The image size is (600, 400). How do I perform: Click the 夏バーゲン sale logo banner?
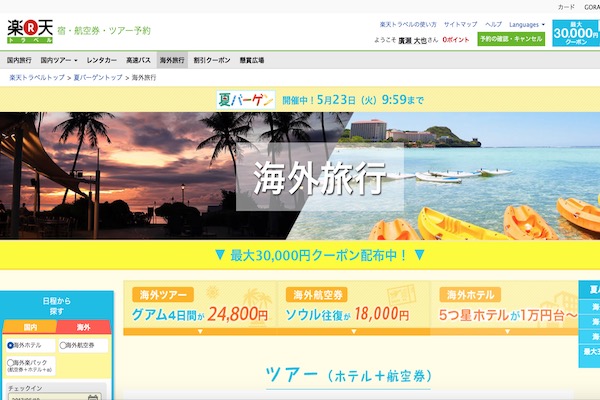pyautogui.click(x=246, y=100)
